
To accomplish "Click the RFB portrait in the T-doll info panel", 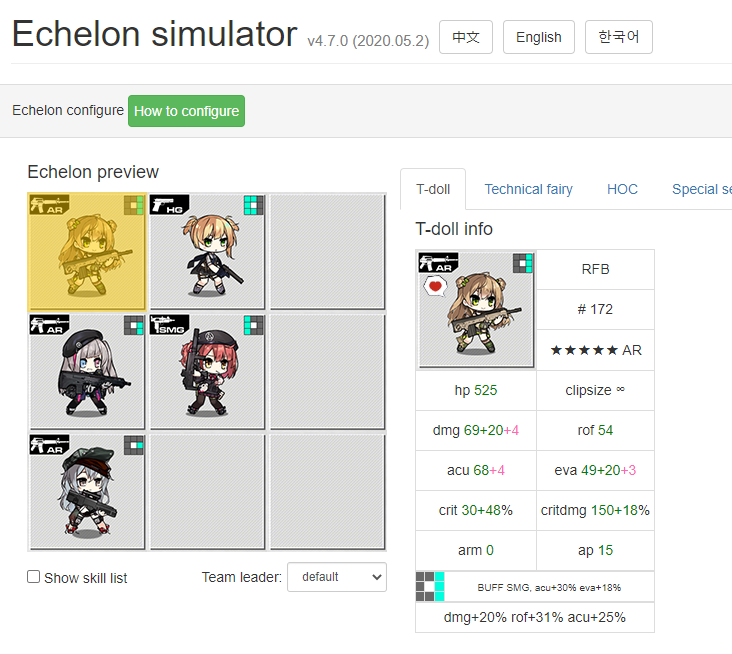I will (476, 309).
